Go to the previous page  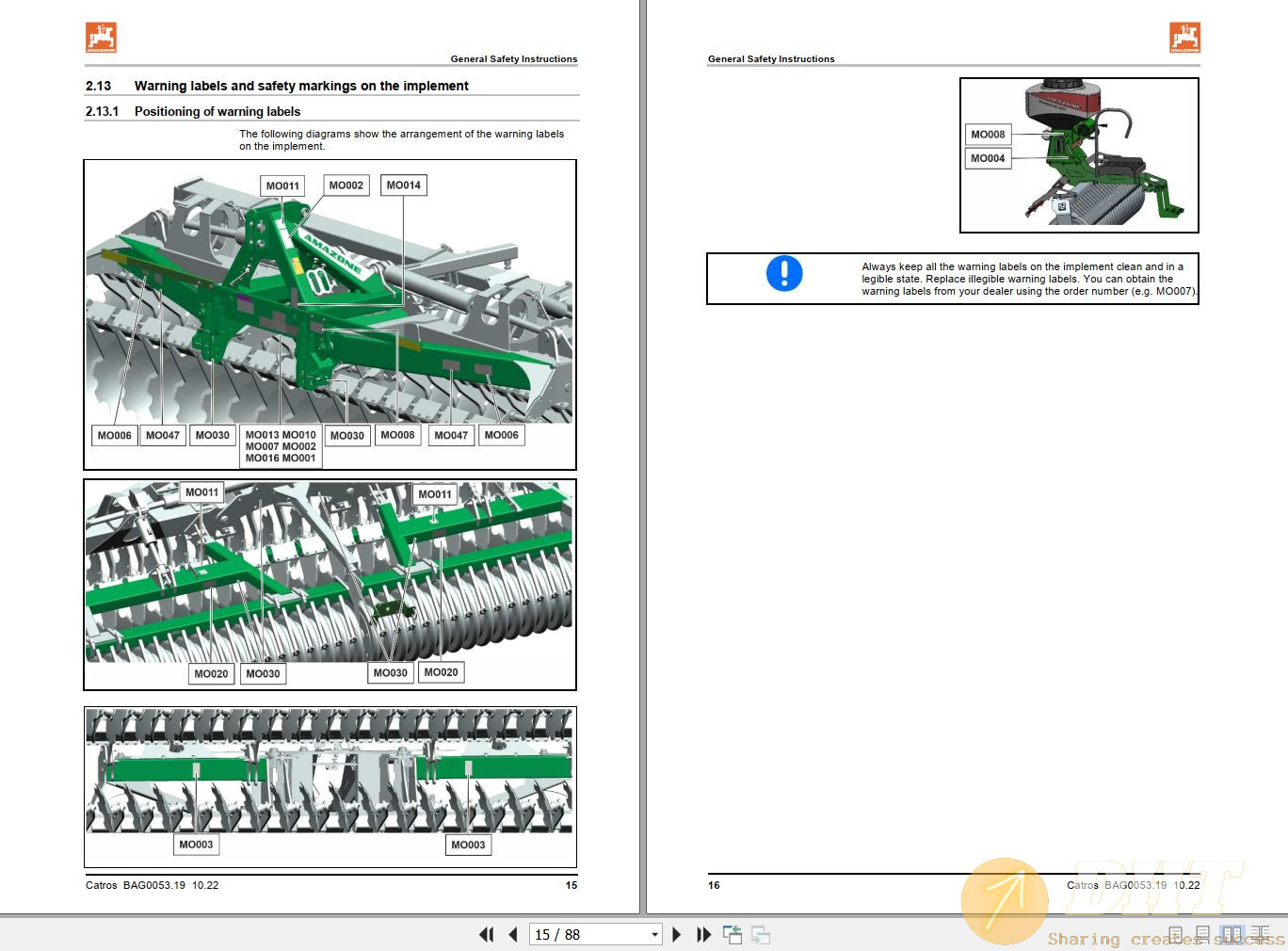pyautogui.click(x=513, y=935)
